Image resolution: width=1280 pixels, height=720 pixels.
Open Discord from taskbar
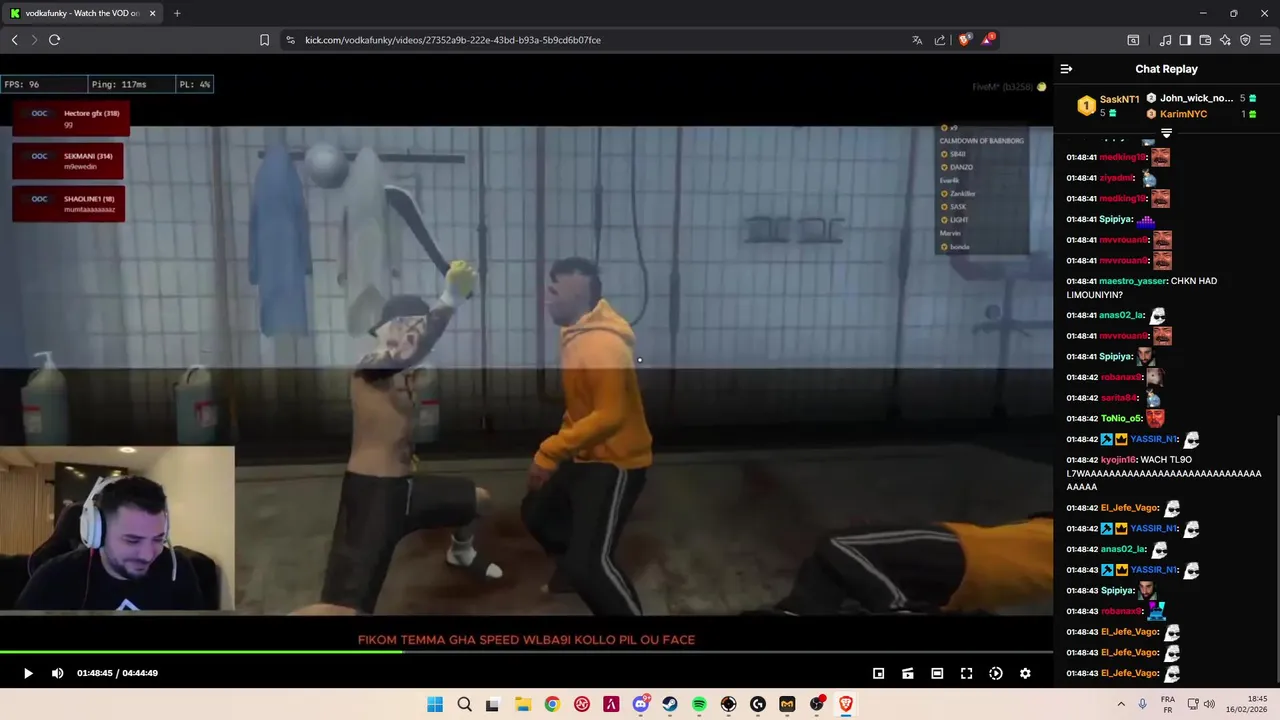pyautogui.click(x=640, y=704)
